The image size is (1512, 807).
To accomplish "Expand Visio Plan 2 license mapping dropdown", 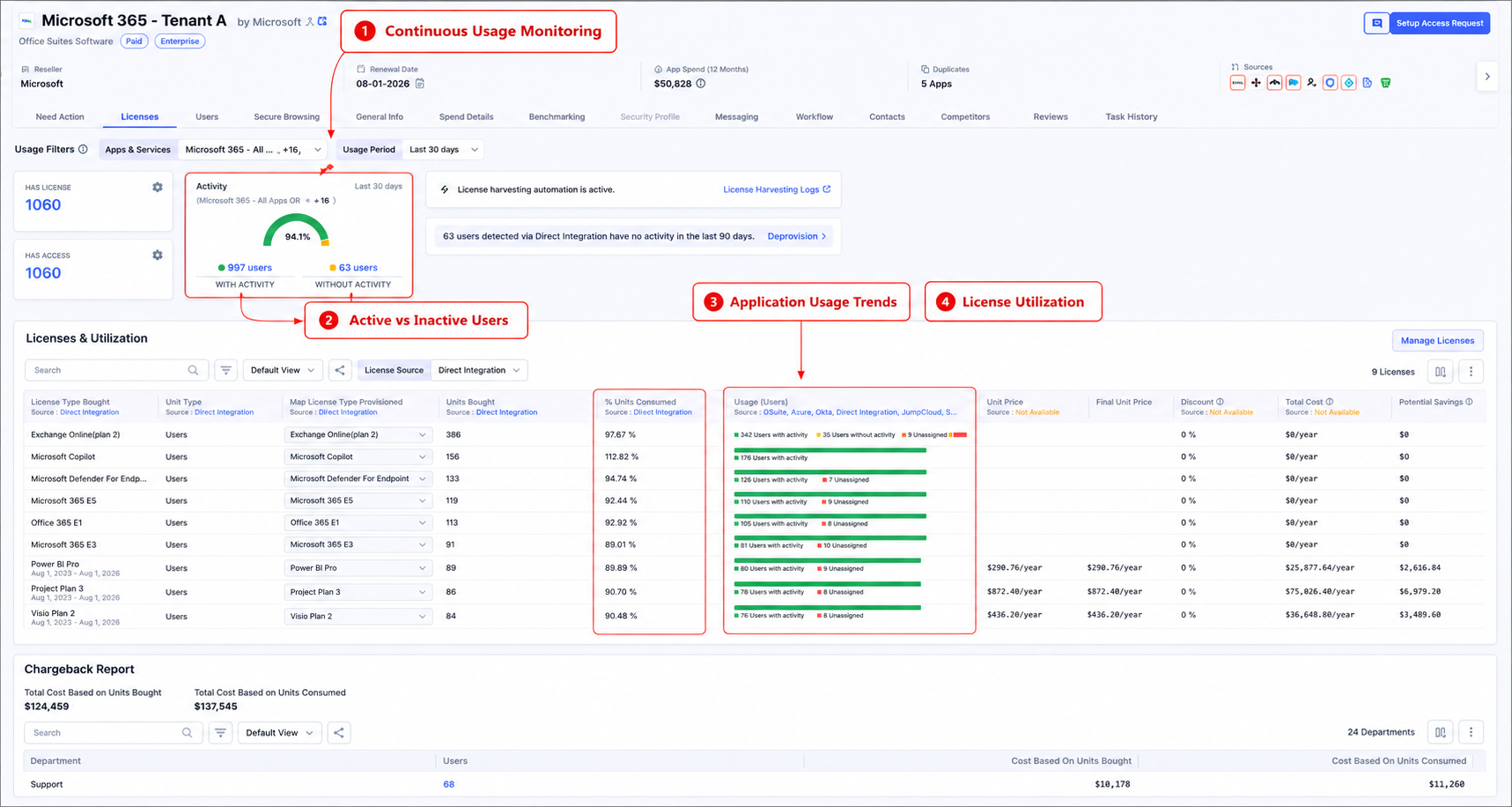I will click(358, 616).
